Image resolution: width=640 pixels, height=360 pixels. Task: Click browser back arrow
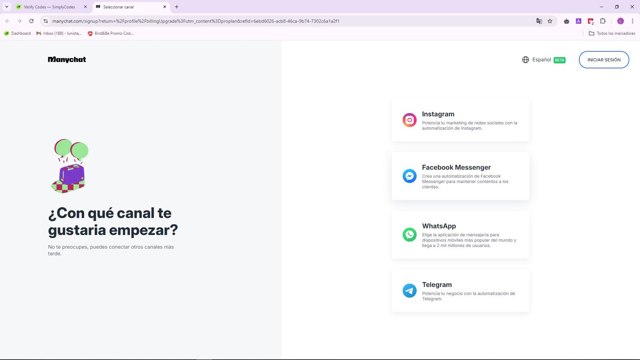pyautogui.click(x=7, y=21)
